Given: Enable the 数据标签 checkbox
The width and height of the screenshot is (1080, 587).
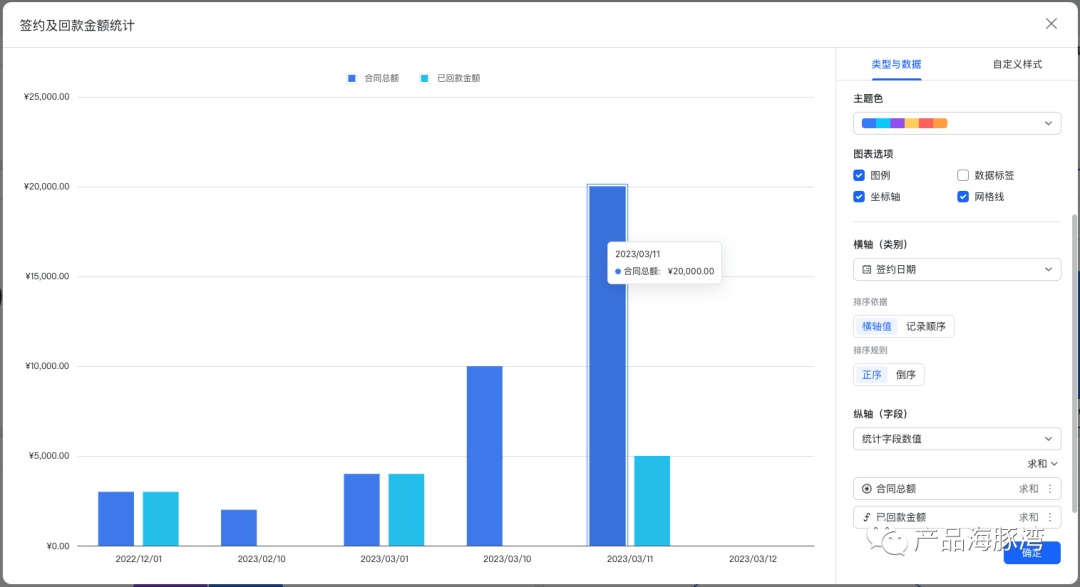Looking at the screenshot, I should point(963,175).
